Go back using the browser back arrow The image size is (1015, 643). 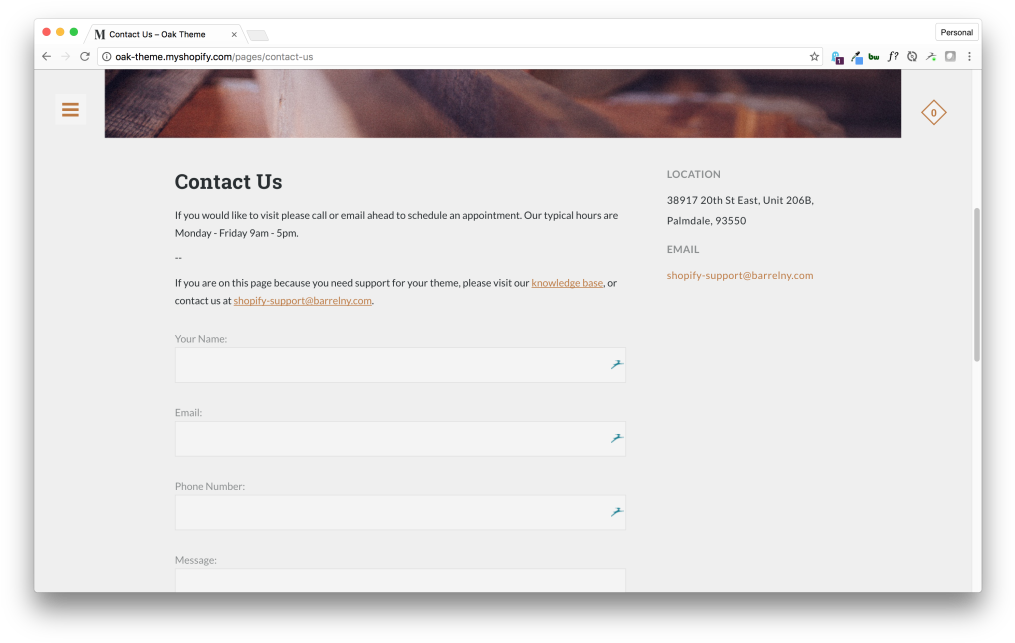click(46, 57)
